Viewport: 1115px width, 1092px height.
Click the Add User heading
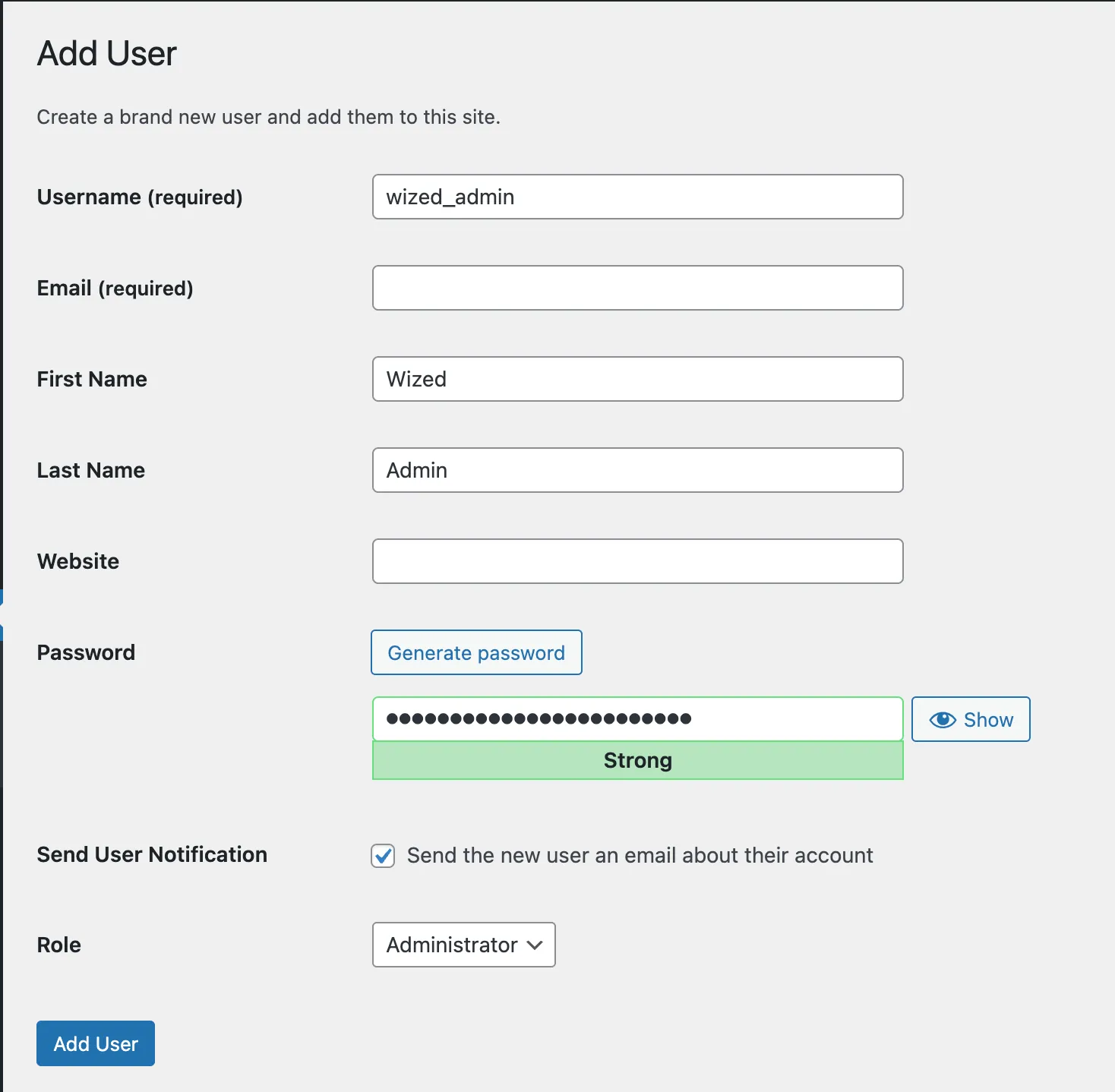106,52
